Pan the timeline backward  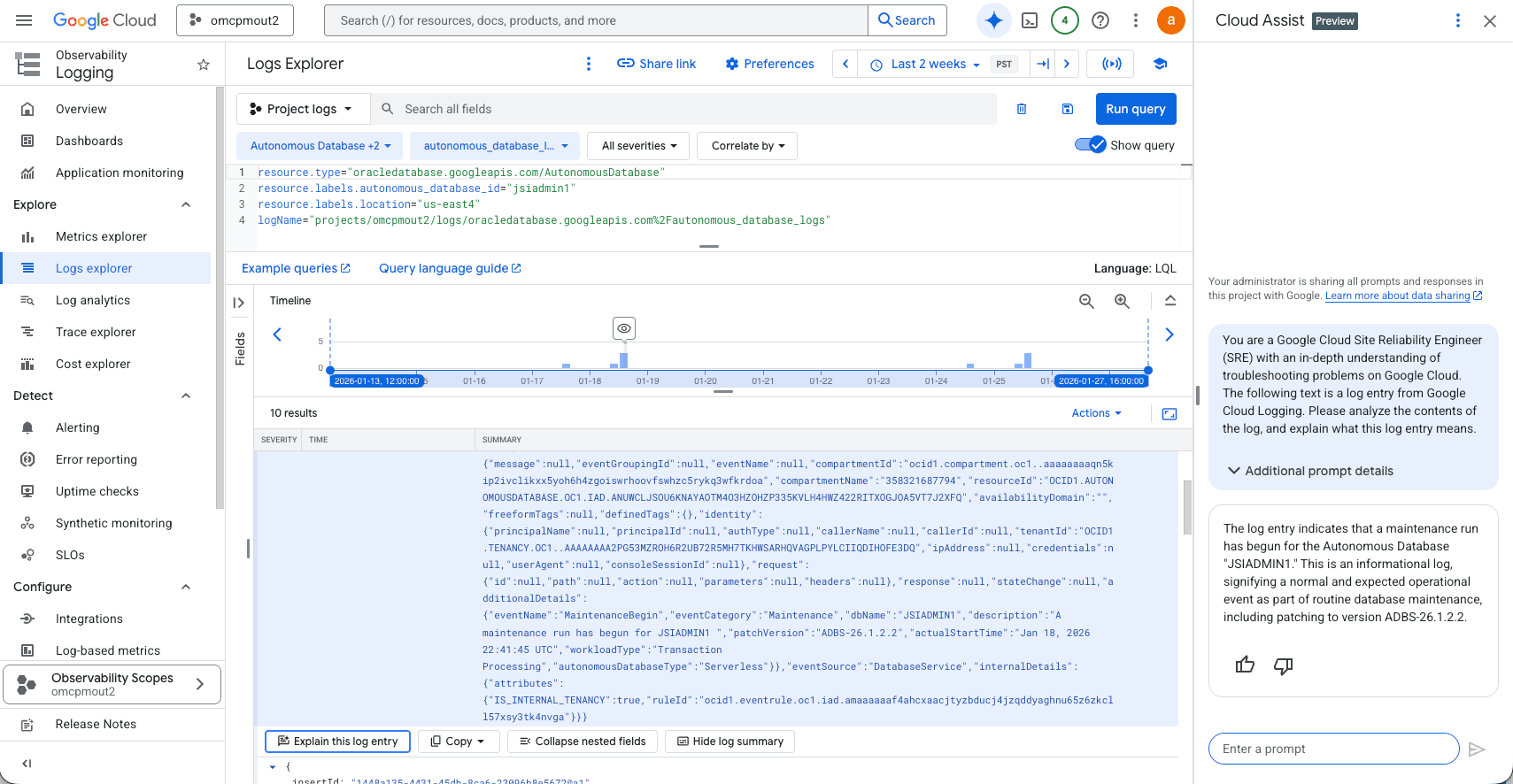tap(277, 334)
